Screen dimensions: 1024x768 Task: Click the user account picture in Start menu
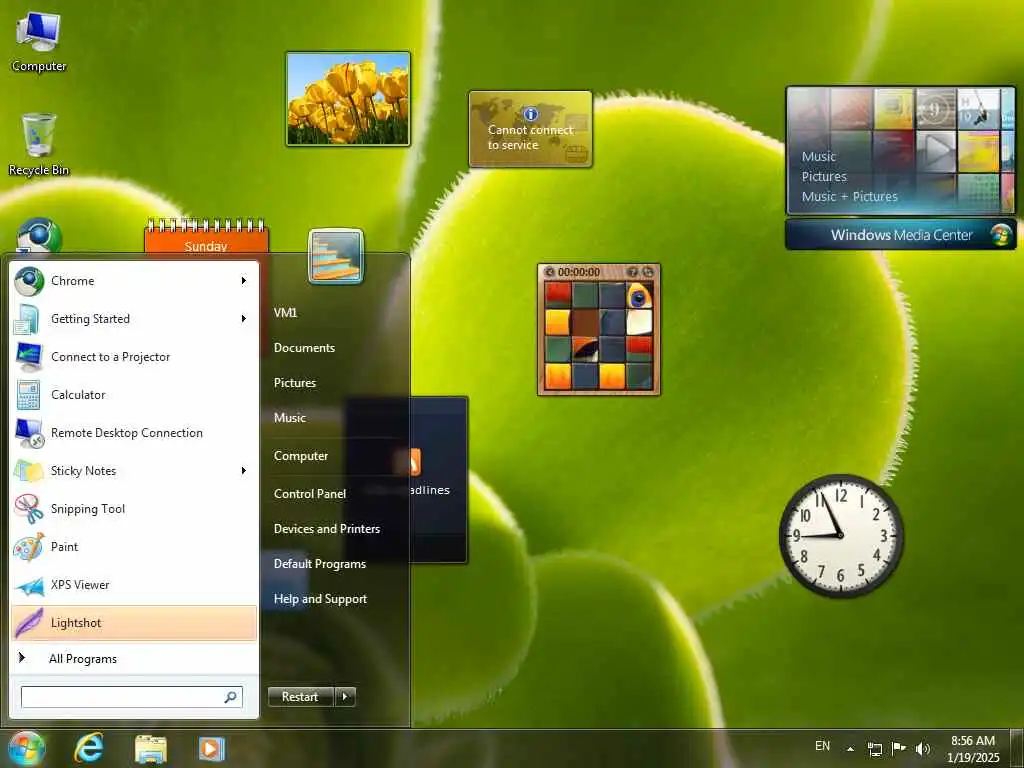click(x=336, y=256)
